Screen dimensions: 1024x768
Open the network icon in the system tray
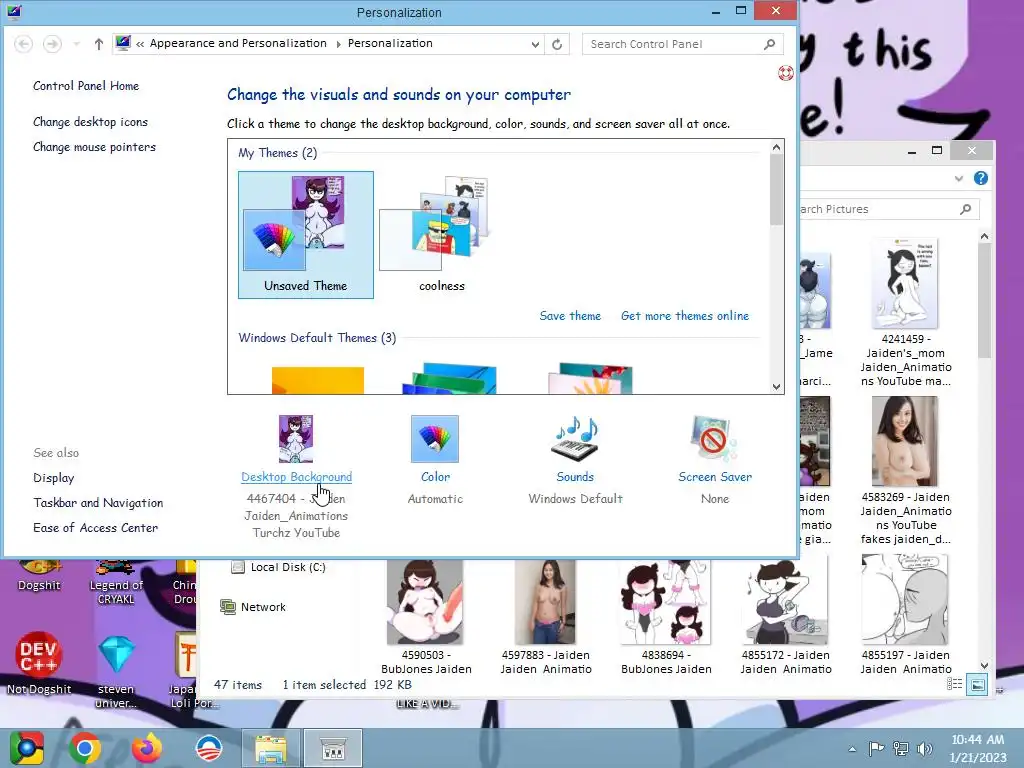pos(901,748)
